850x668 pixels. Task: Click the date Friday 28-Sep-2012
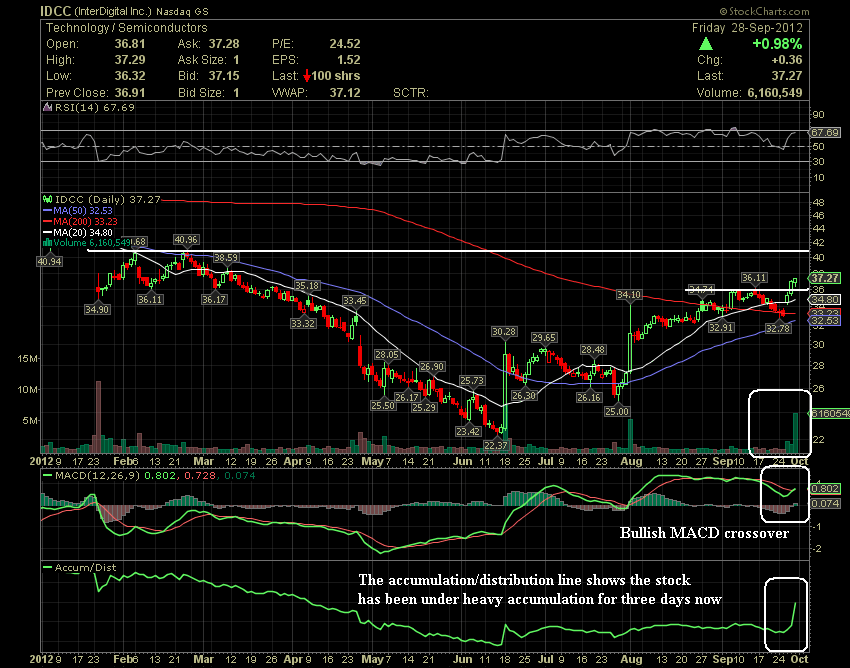(747, 28)
